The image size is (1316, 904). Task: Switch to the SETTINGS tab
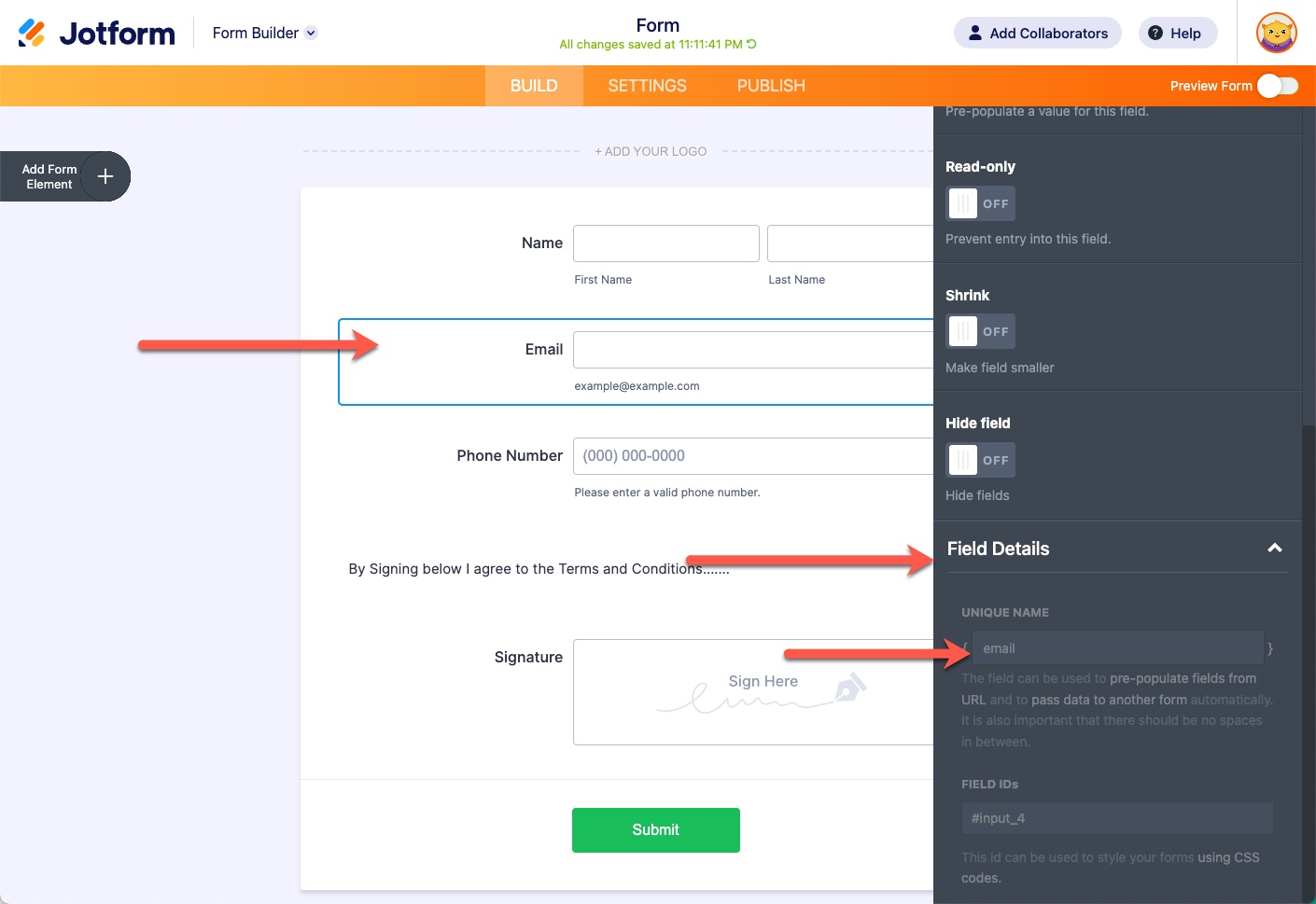tap(647, 86)
